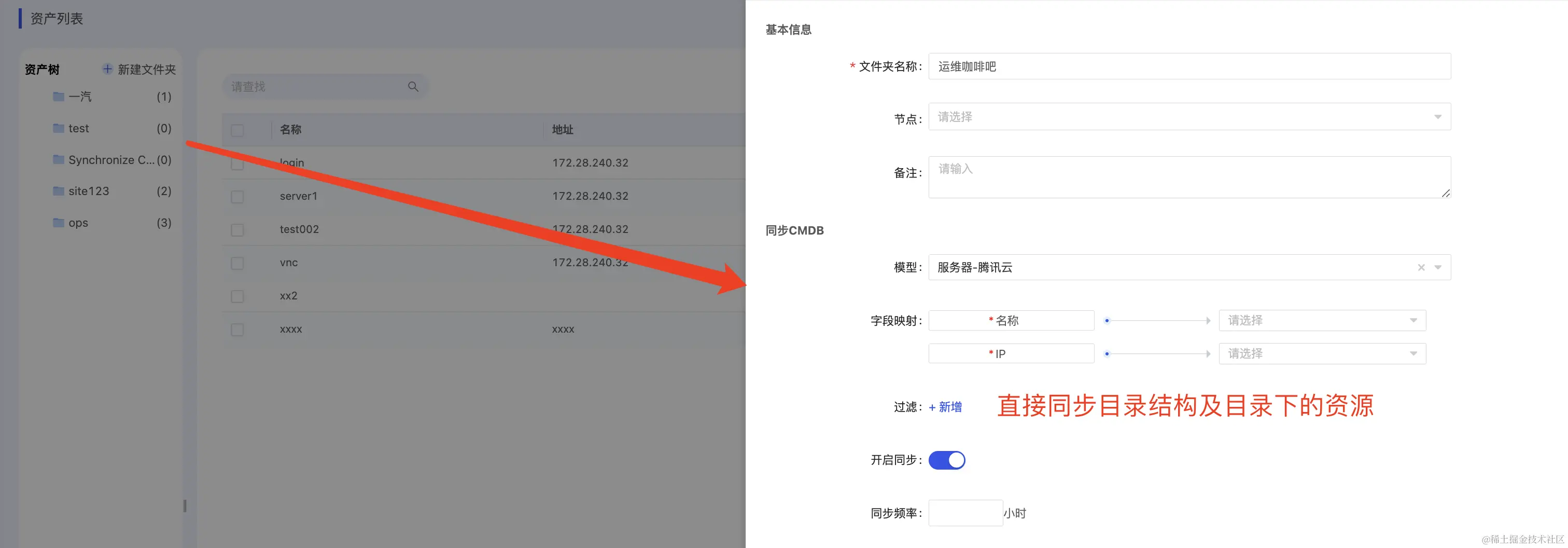Click the 同步频率 hours input
1568x548 pixels.
pyautogui.click(x=965, y=513)
